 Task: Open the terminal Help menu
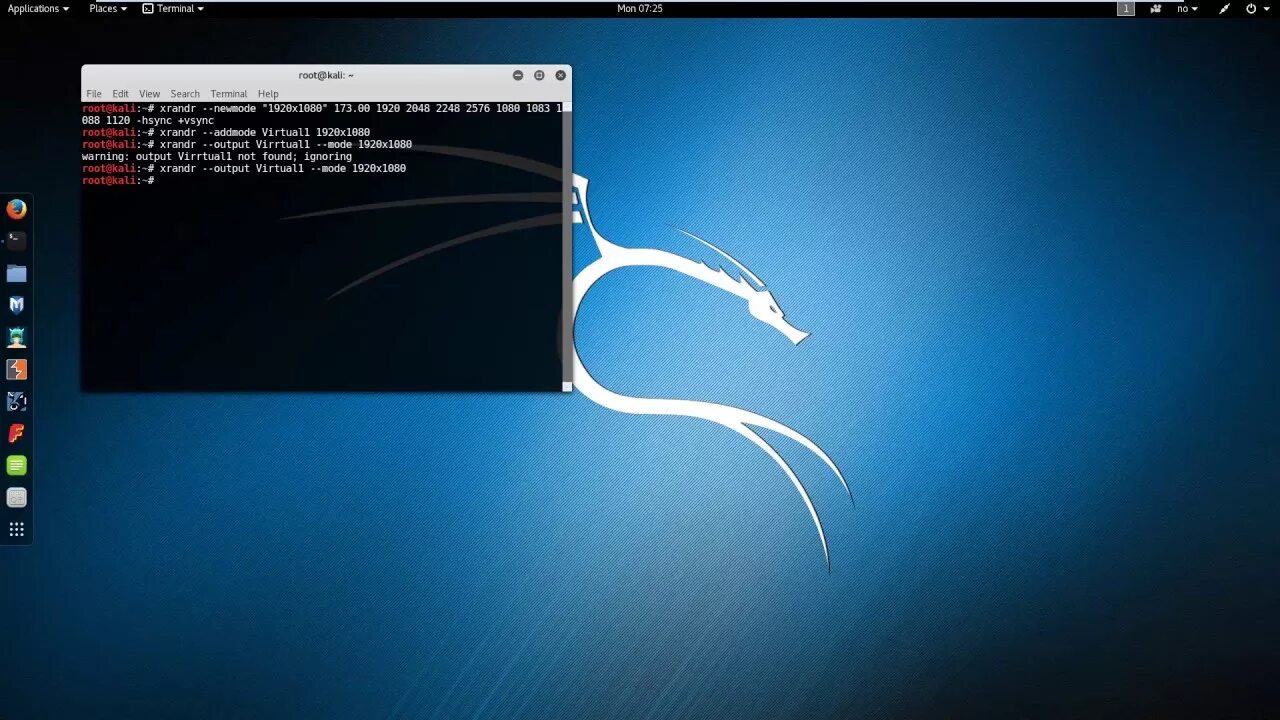tap(268, 94)
